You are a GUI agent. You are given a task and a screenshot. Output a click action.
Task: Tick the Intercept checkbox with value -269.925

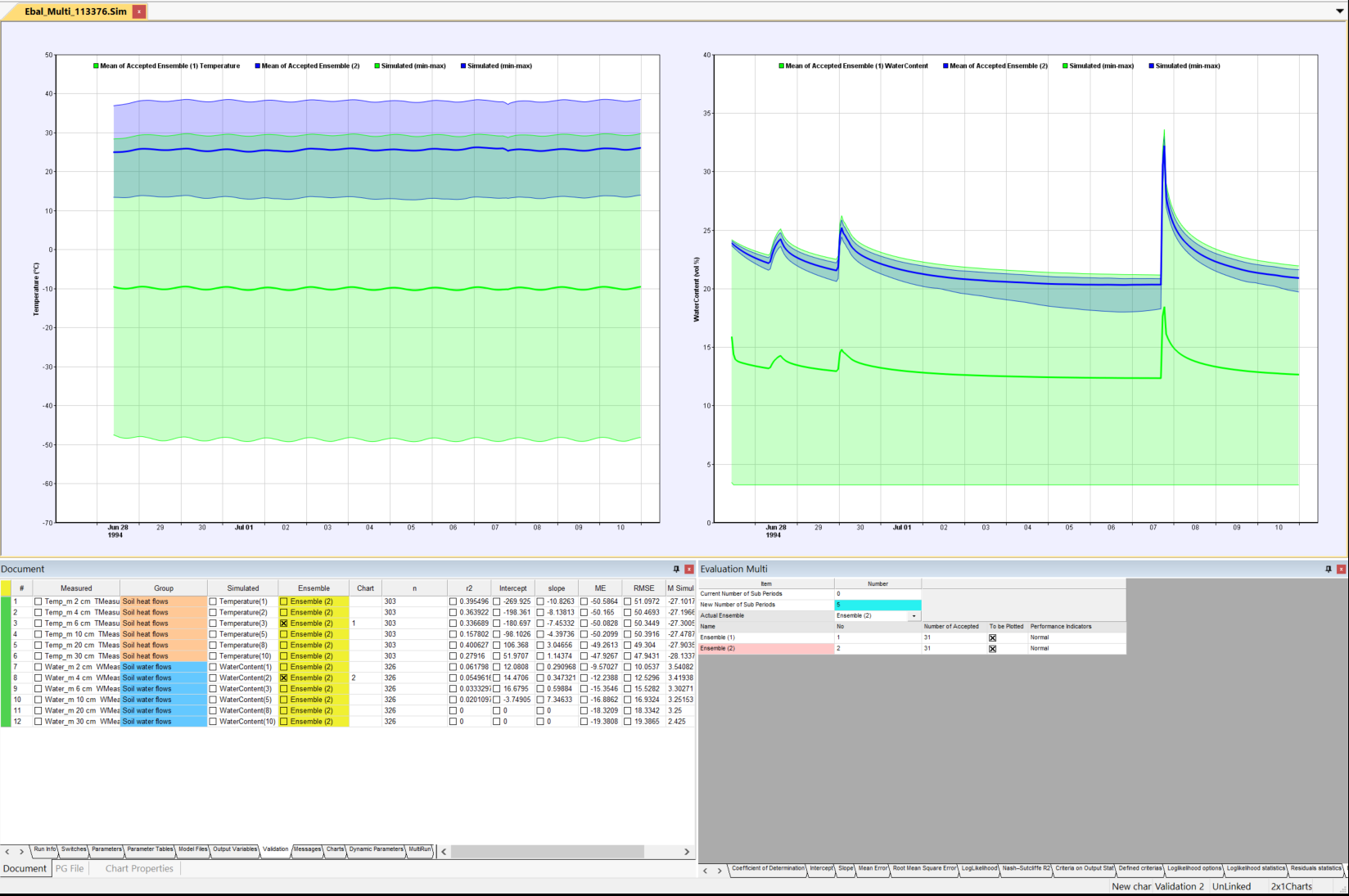click(497, 601)
